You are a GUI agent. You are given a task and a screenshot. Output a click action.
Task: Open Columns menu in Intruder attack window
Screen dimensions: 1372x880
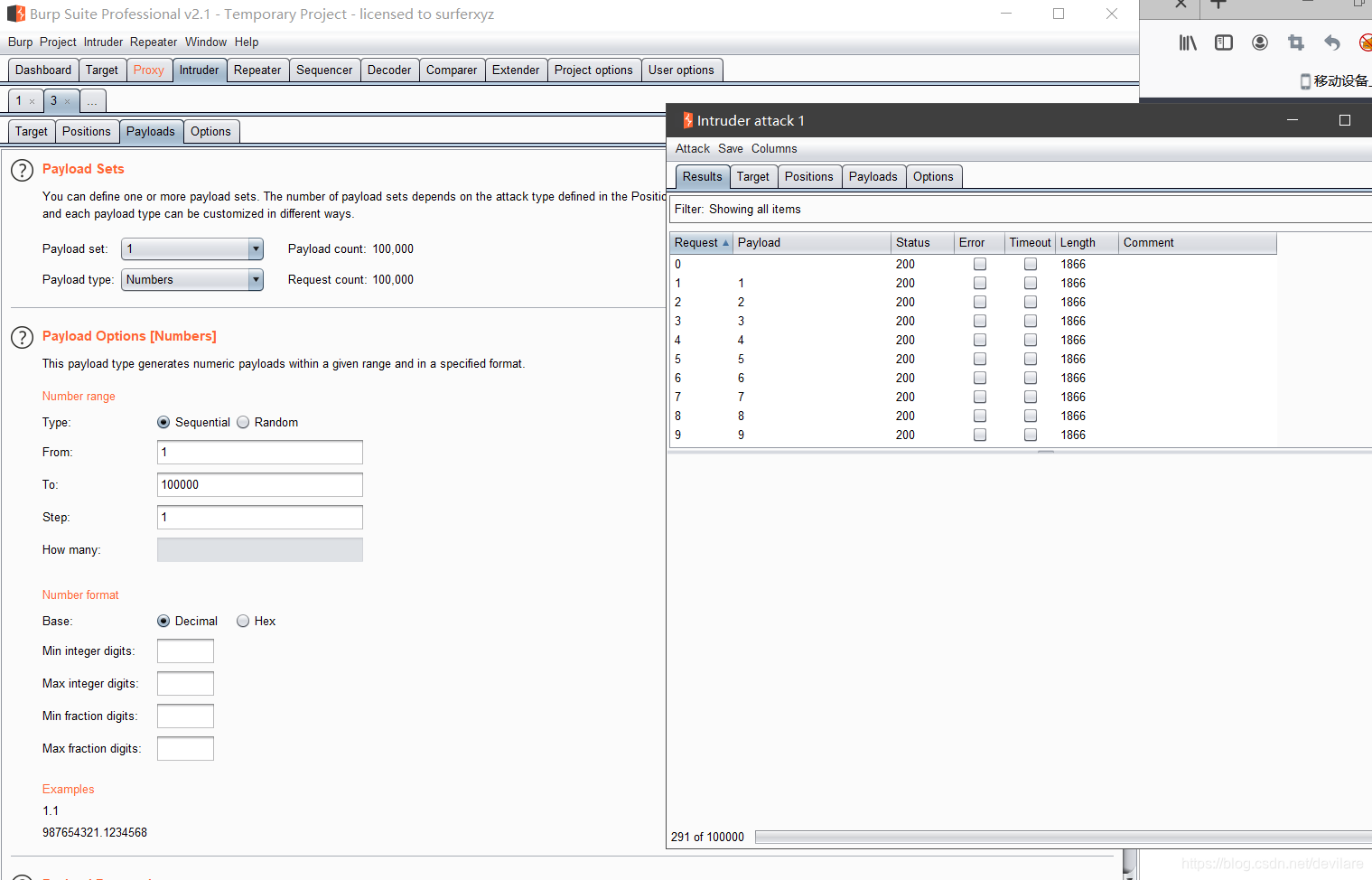click(x=774, y=149)
